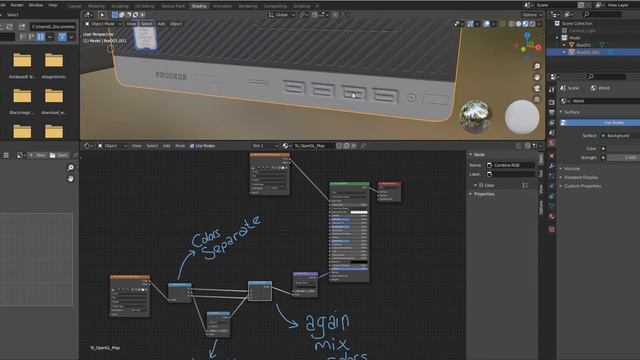This screenshot has width=640, height=360.
Task: Click the file browser path field
Action: 53,27
